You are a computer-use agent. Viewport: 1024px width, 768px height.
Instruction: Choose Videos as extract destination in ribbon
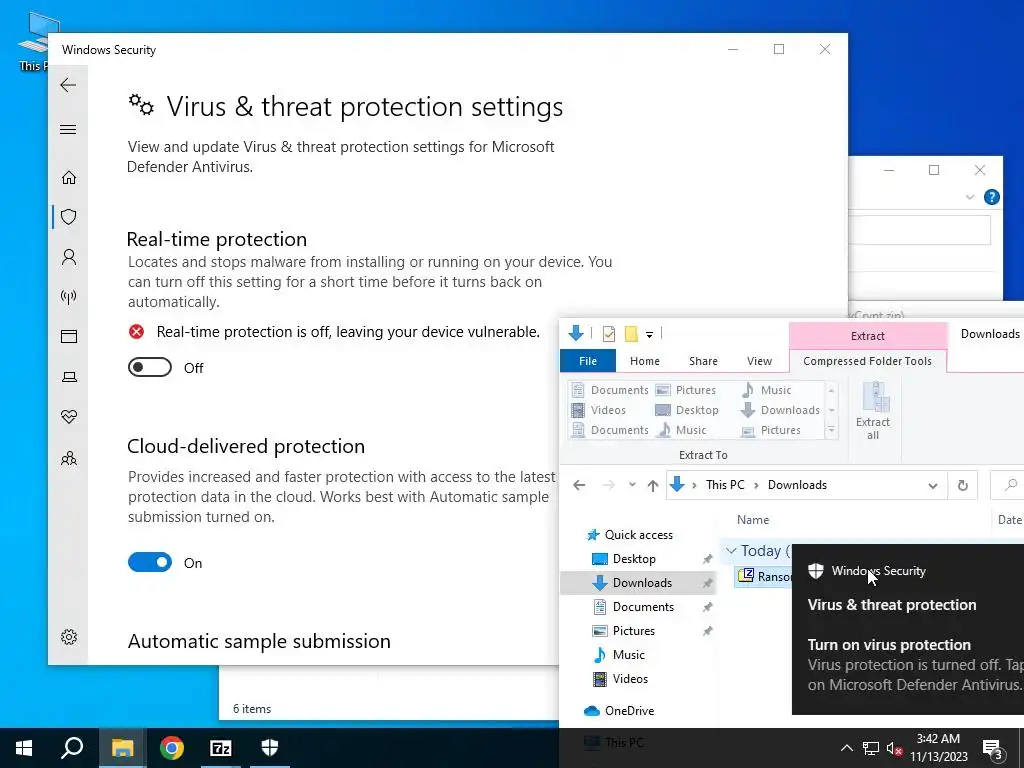click(x=599, y=410)
